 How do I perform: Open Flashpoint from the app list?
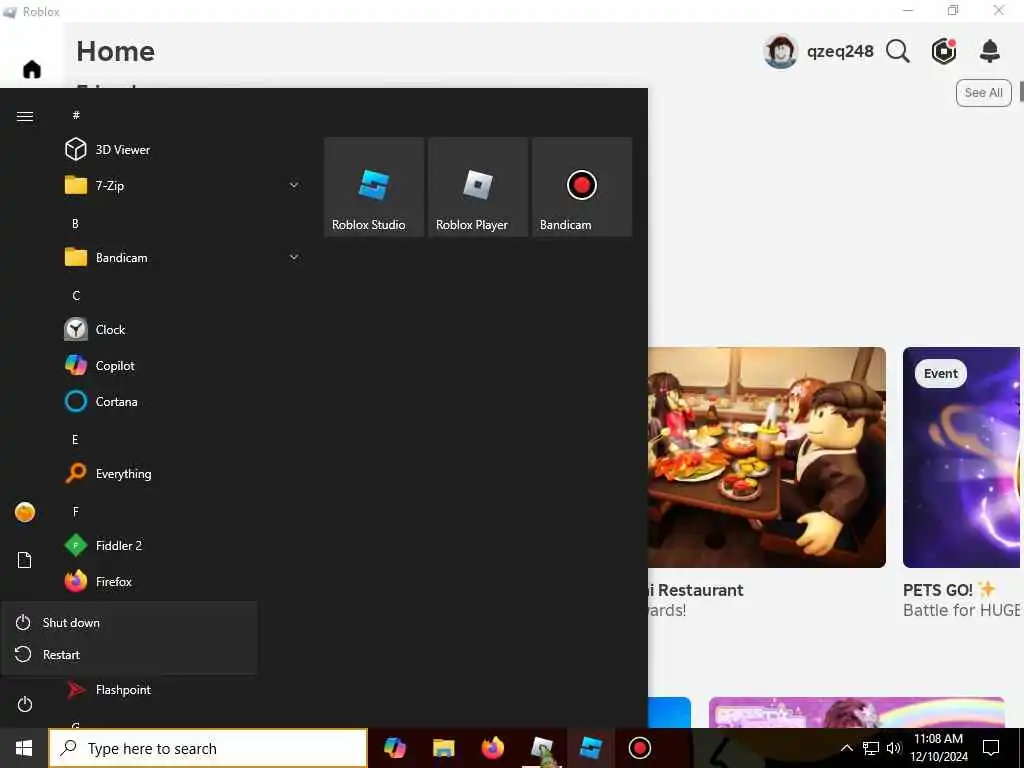[183, 690]
